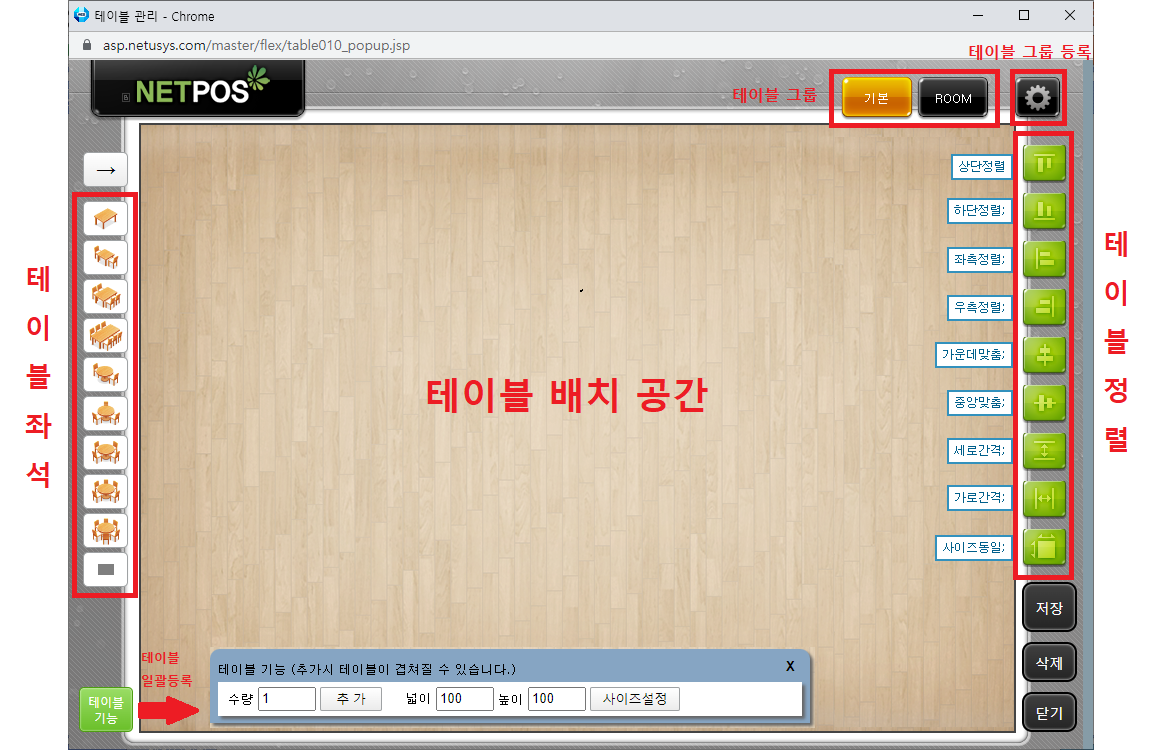Click the bottom align (하단정렬) icon
The image size is (1153, 750).
1044,211
